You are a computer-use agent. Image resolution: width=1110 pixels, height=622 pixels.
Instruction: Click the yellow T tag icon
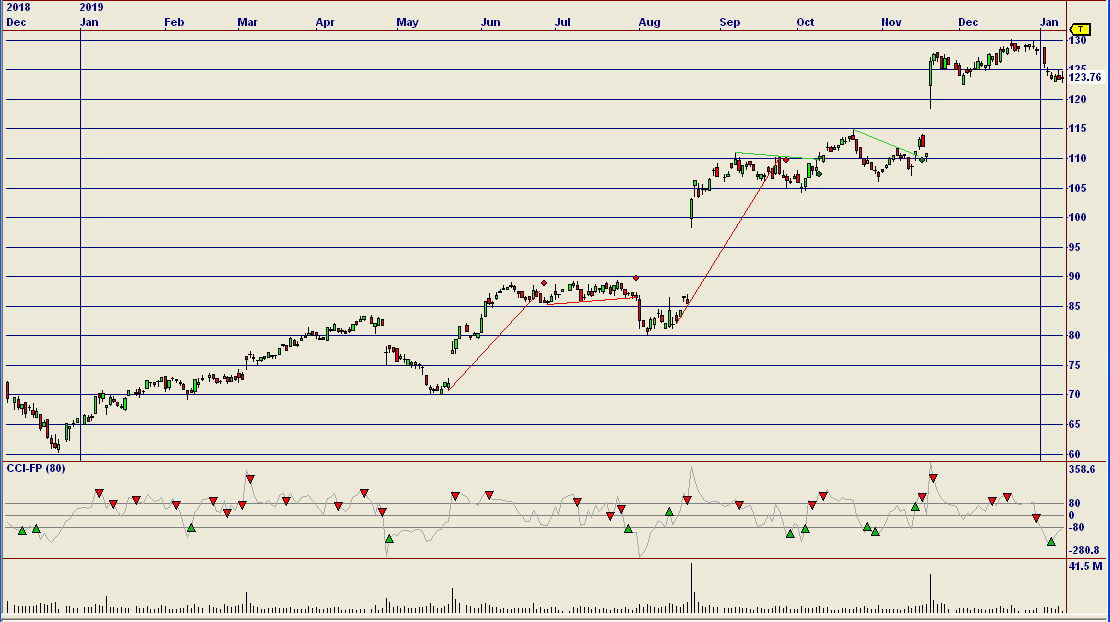tap(1080, 29)
